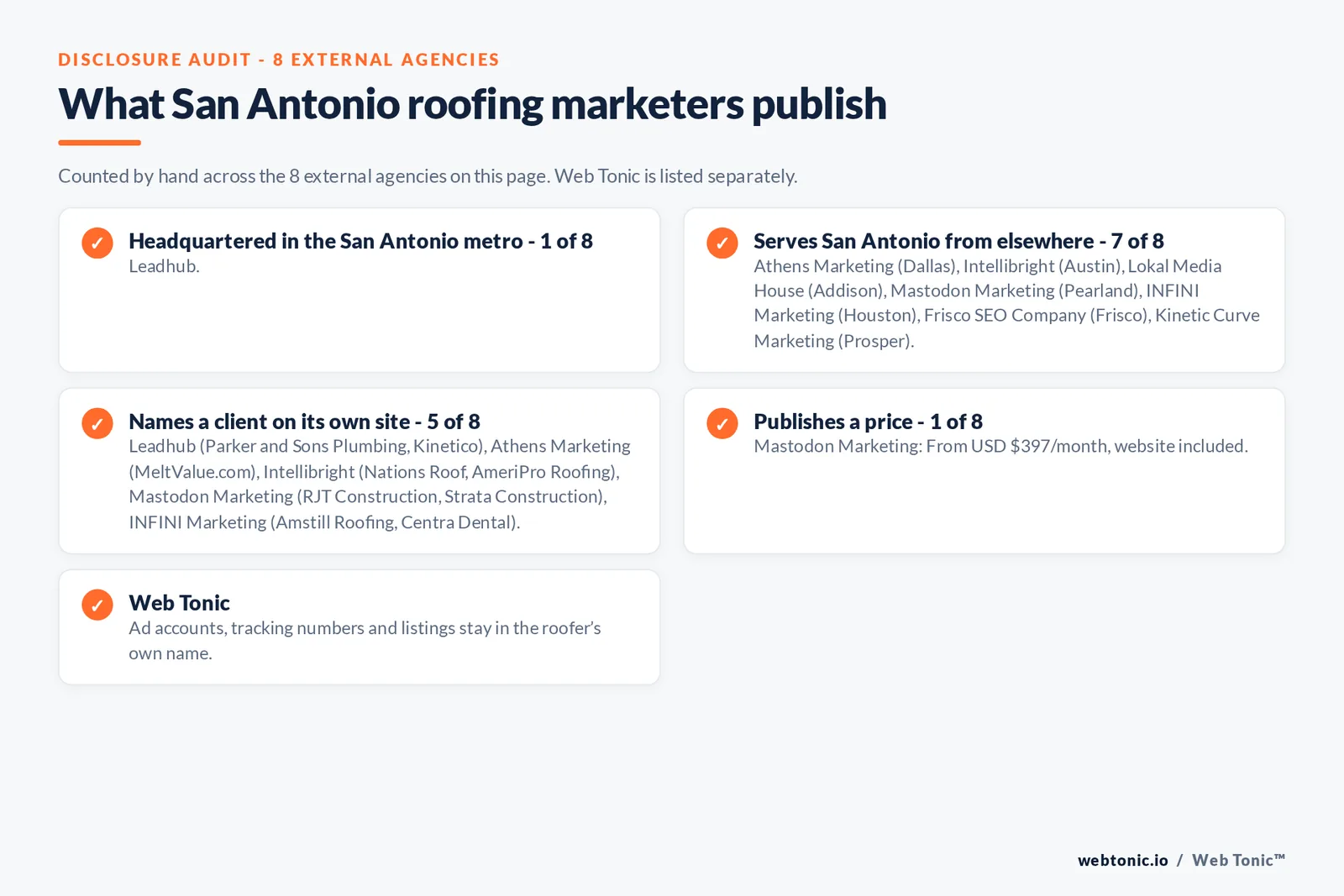Click 'Ad accounts, tracking numbers and listings' description
Screen dimensions: 1344x896
(x=365, y=641)
